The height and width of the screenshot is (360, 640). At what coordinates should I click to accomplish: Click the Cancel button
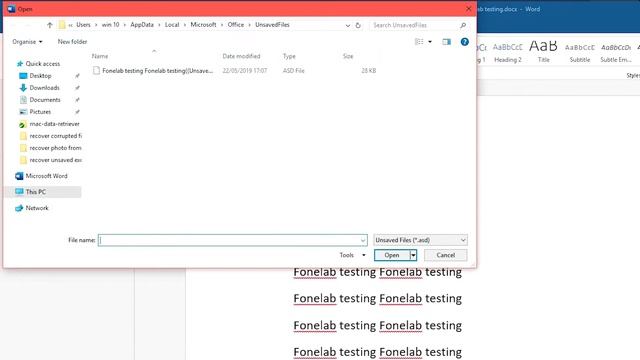(445, 255)
